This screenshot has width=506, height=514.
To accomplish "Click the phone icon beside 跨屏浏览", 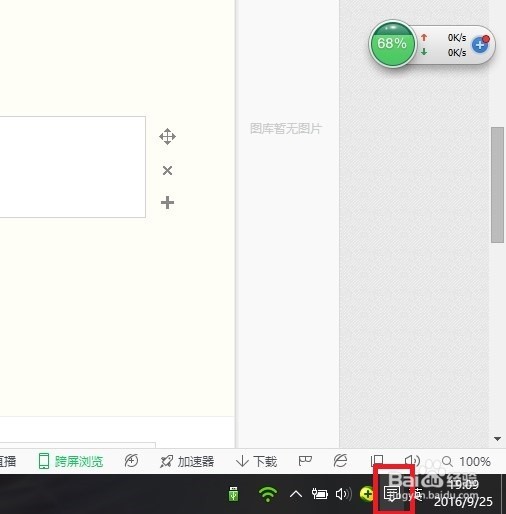I will [44, 461].
